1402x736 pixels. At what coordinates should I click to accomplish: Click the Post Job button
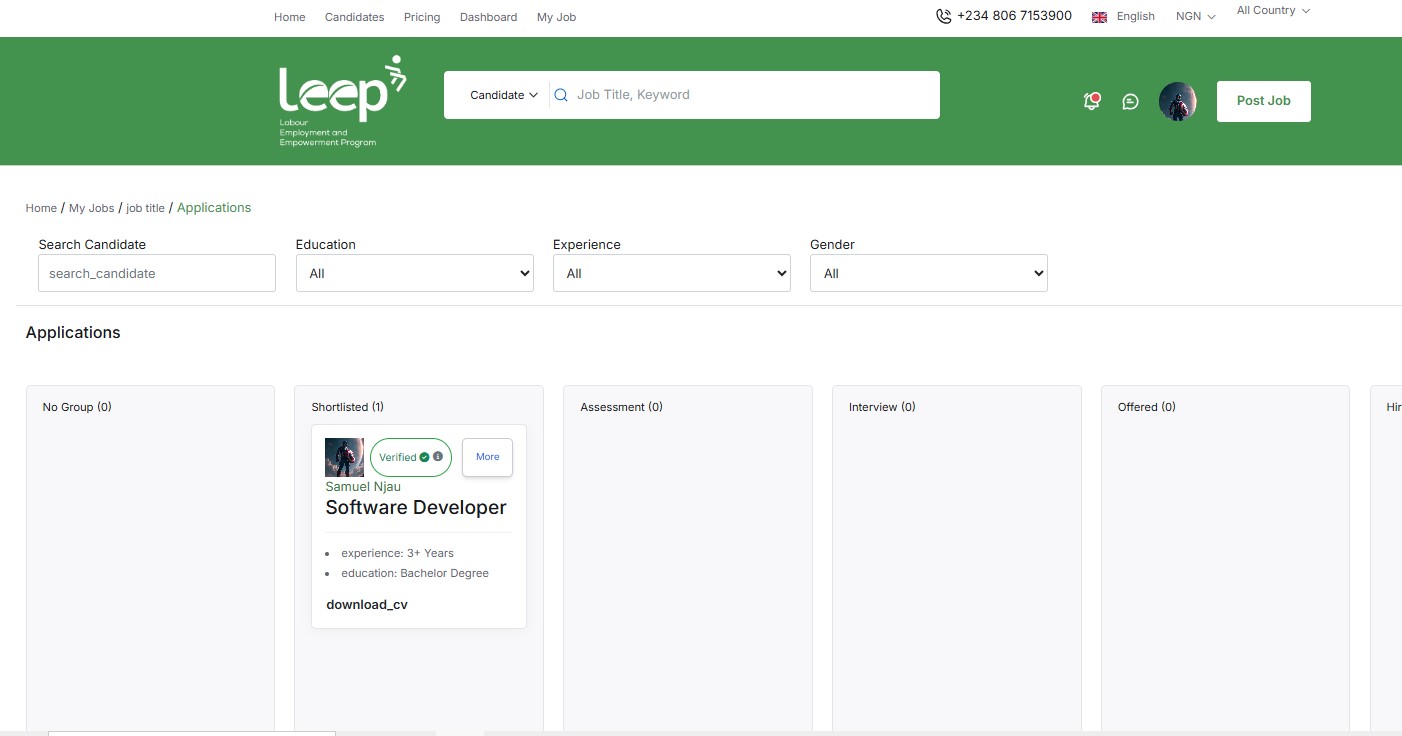pyautogui.click(x=1263, y=101)
